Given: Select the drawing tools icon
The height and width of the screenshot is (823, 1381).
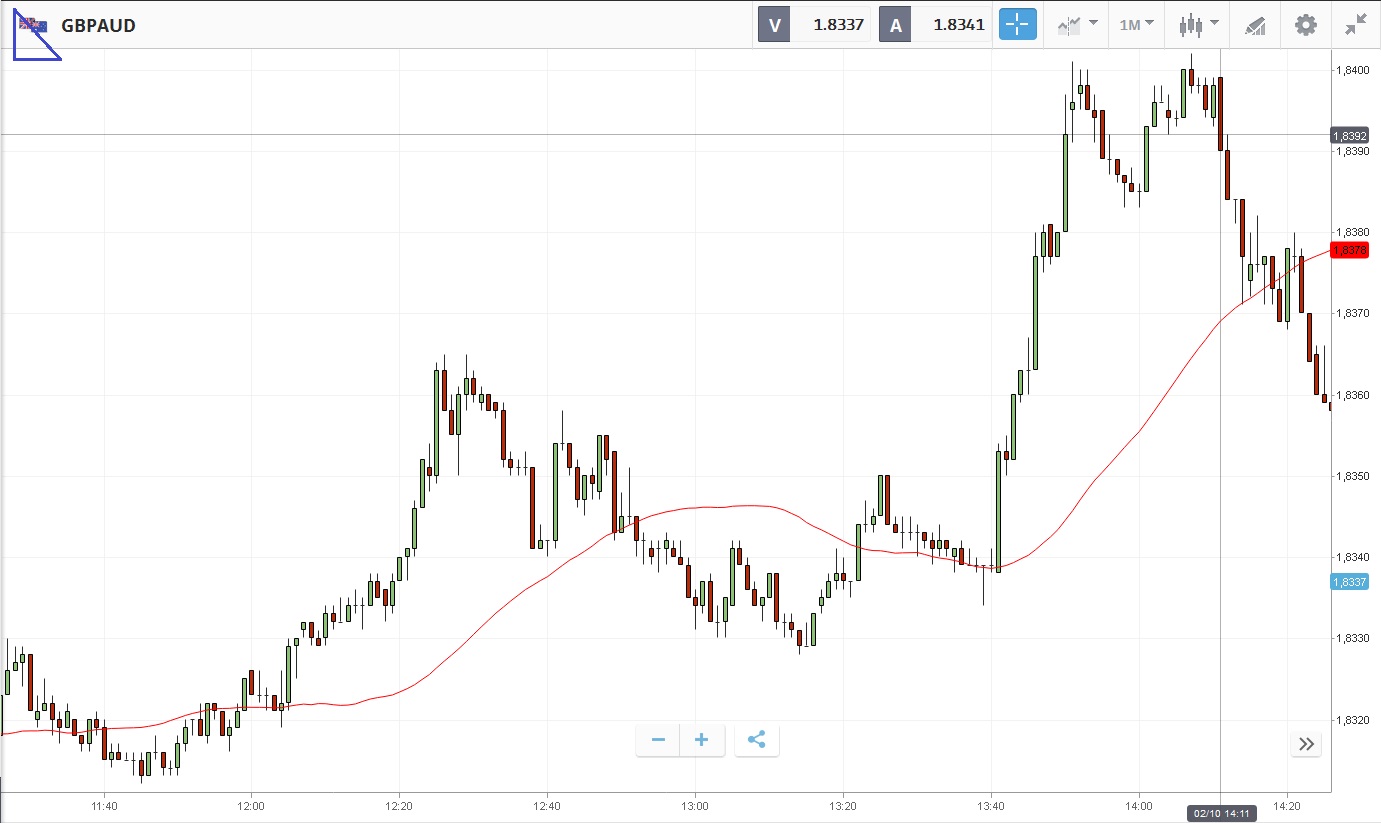Looking at the screenshot, I should point(1255,25).
